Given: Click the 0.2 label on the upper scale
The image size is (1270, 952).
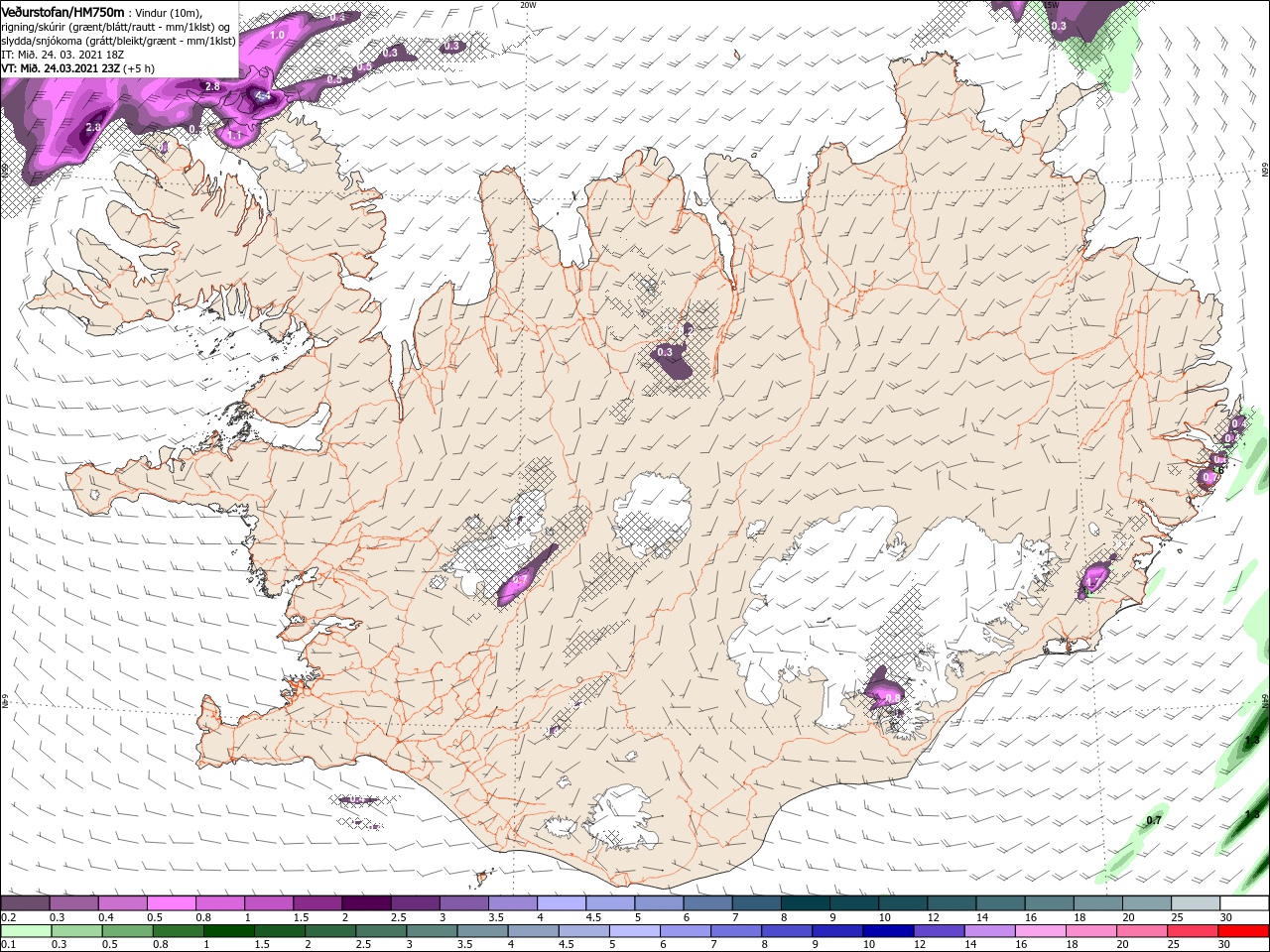Looking at the screenshot, I should (x=9, y=917).
